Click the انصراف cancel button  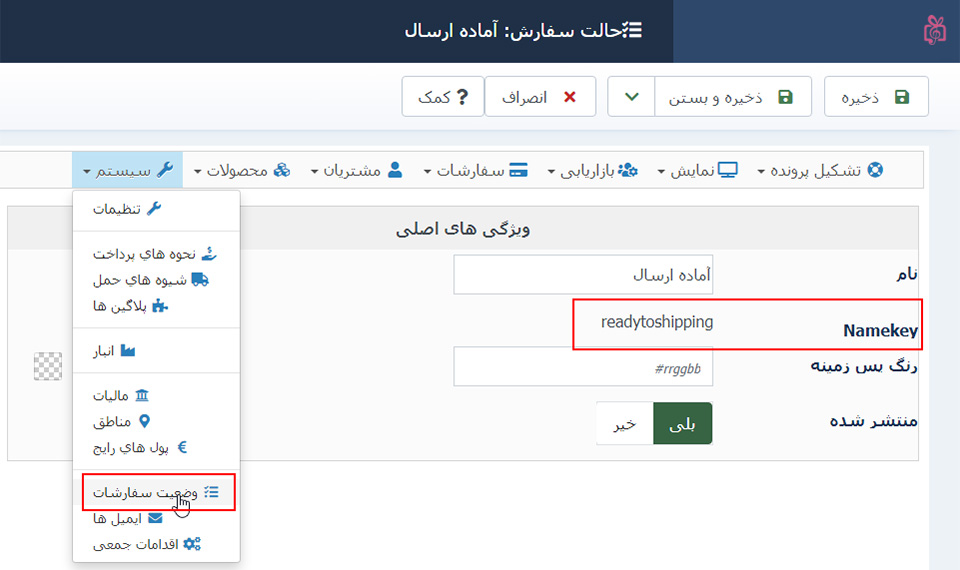540,97
